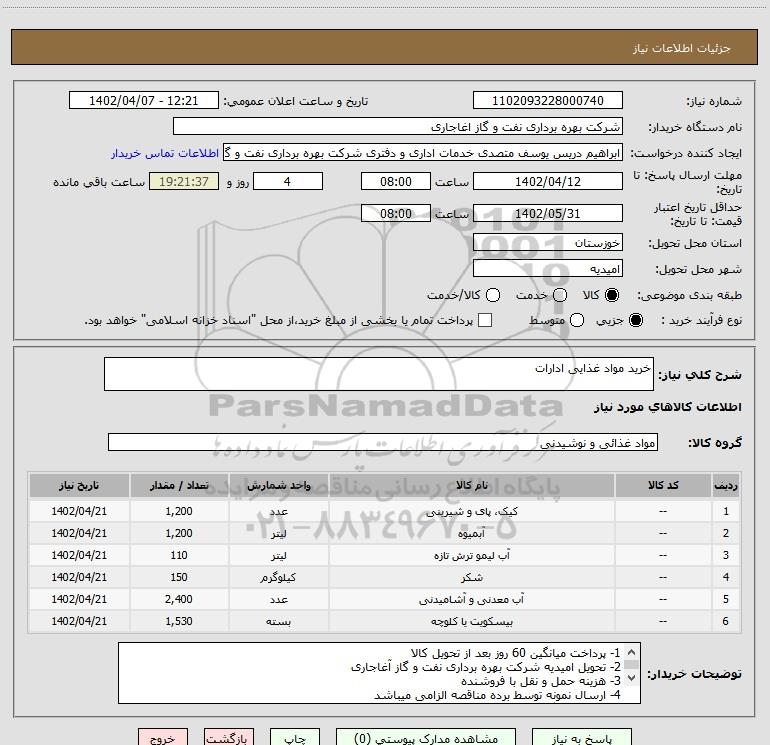Click مشاهده مدارک پیوستی (0) button

click(x=426, y=739)
